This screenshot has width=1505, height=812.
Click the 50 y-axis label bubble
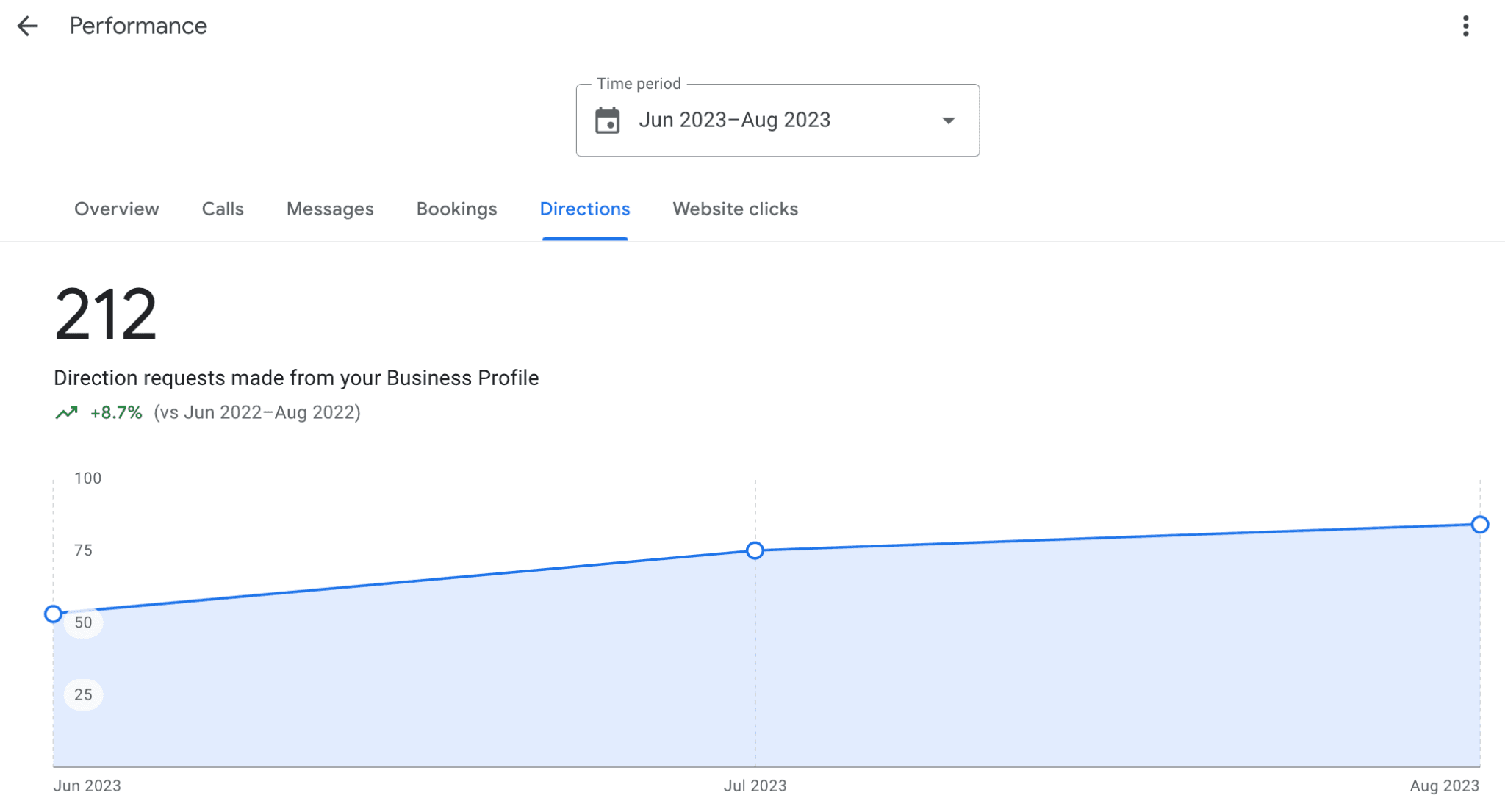(x=83, y=623)
